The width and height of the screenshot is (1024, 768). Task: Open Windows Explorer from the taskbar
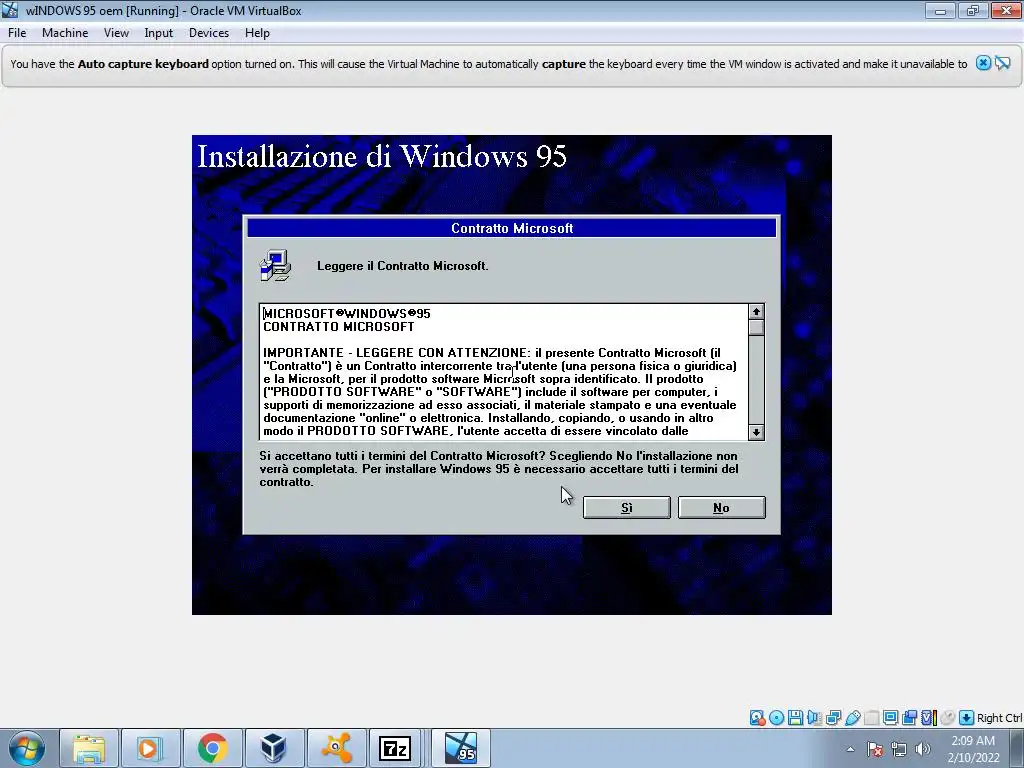coord(89,748)
